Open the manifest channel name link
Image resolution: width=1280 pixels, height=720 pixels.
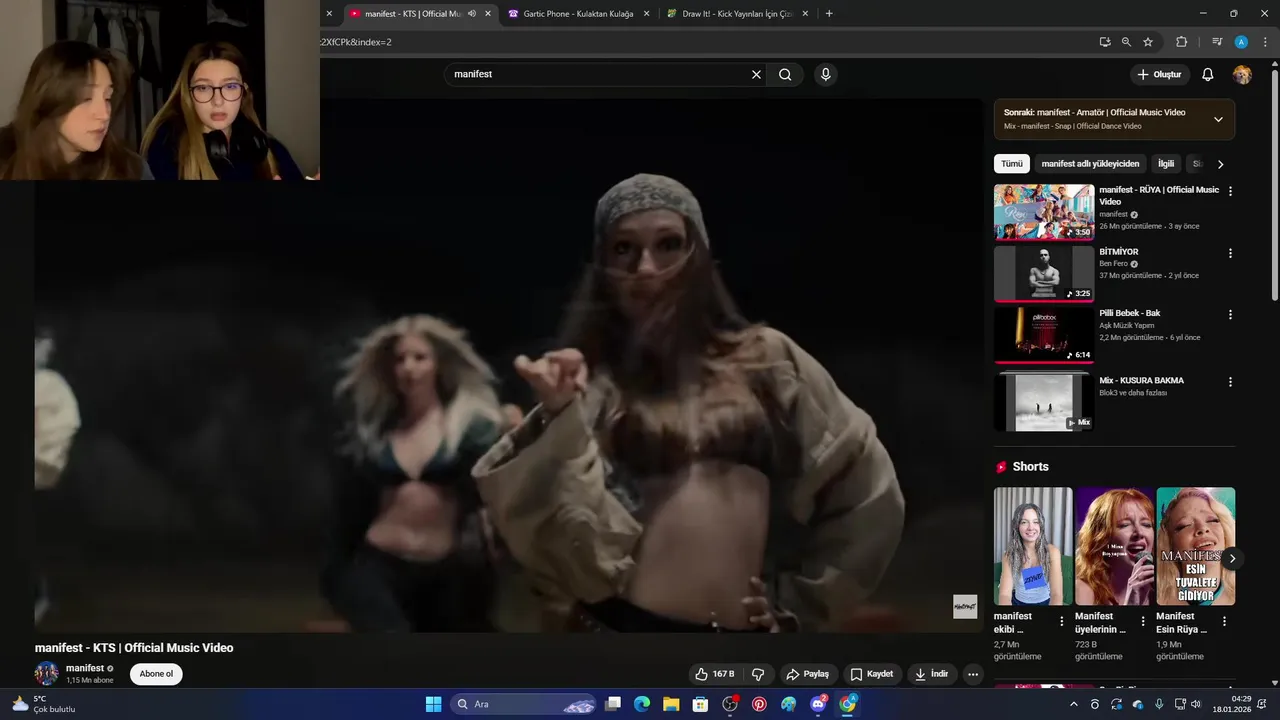[x=85, y=668]
